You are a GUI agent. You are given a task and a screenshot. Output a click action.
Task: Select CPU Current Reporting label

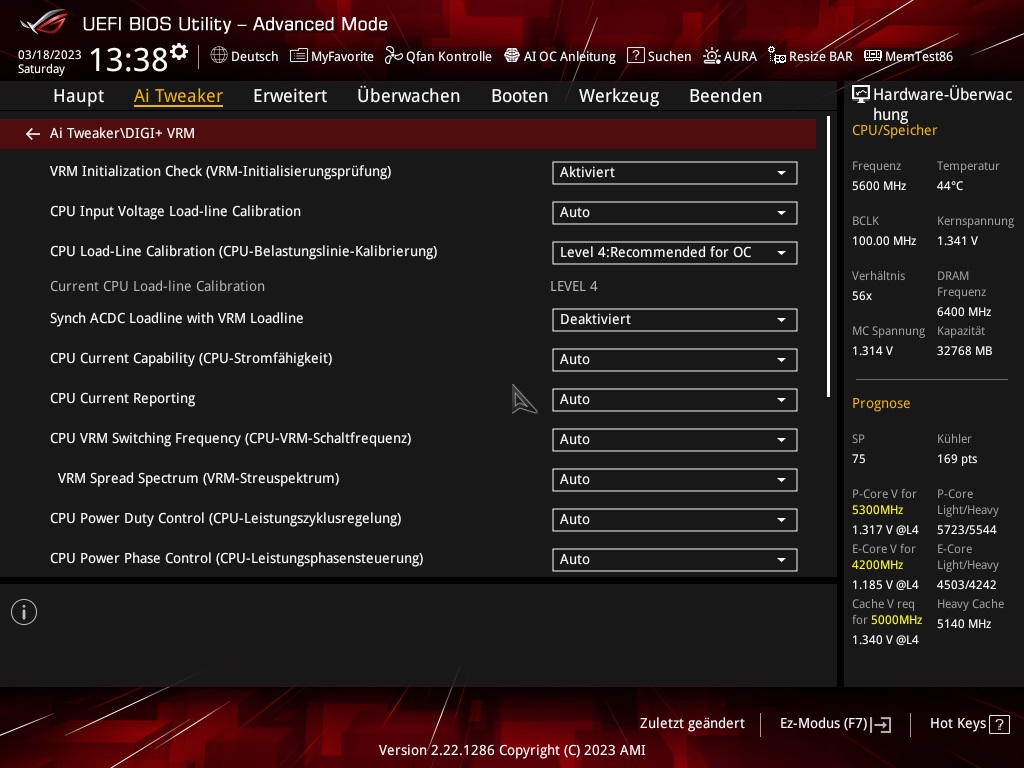click(x=123, y=398)
